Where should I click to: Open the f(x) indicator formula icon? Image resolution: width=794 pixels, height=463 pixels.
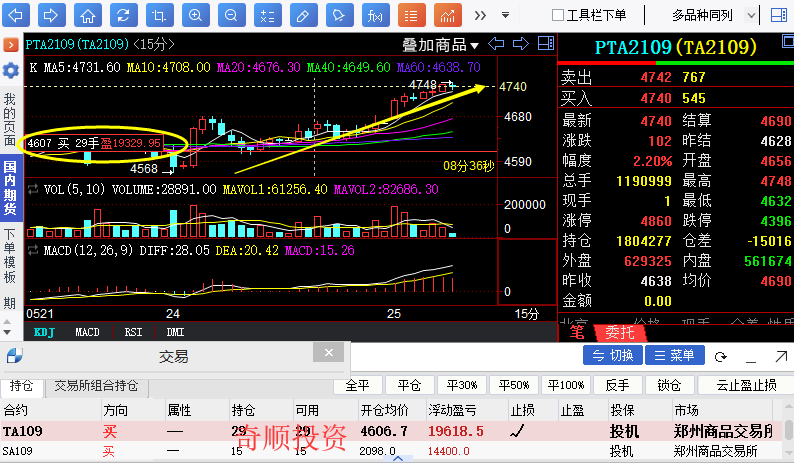(375, 15)
